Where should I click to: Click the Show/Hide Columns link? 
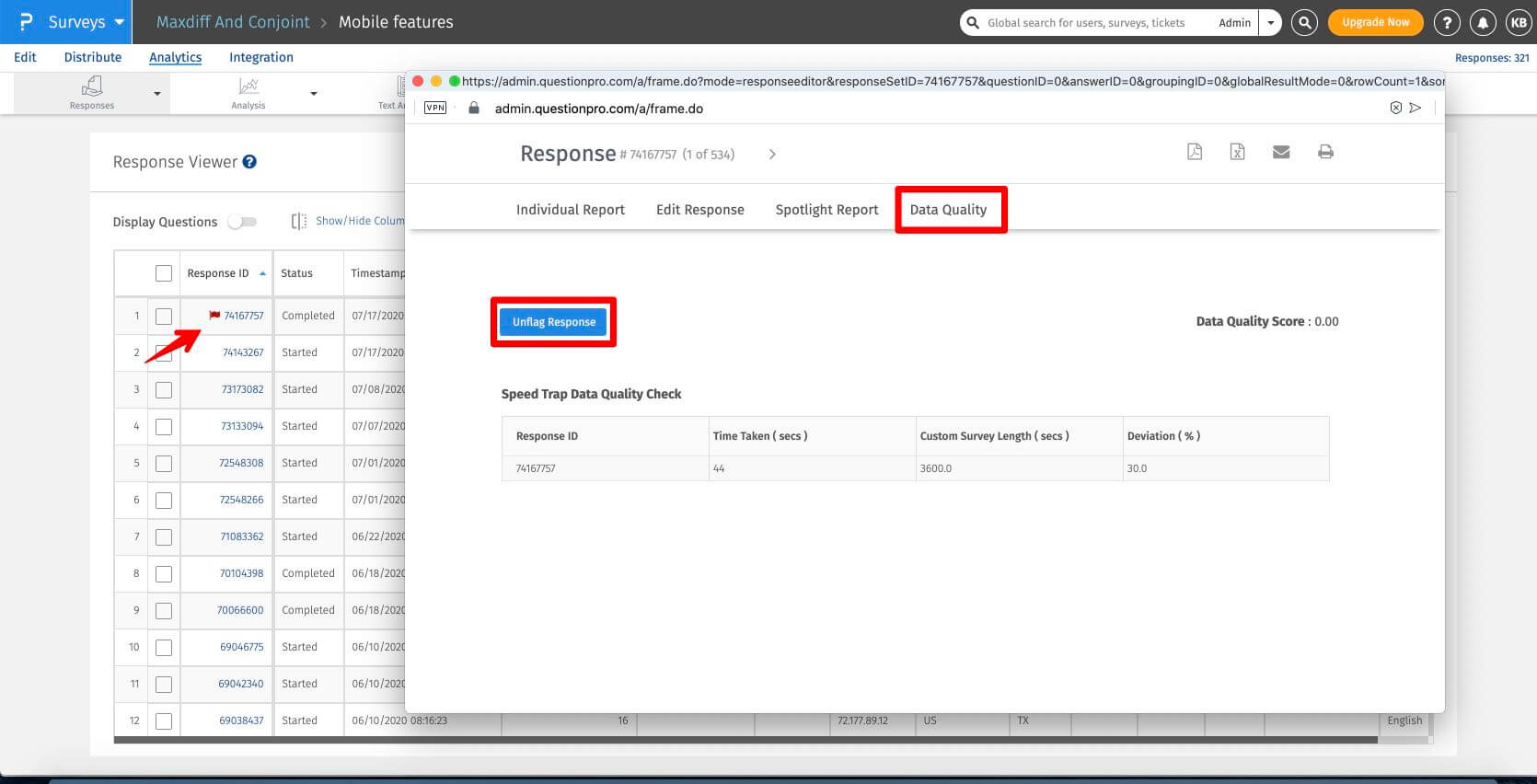coord(360,221)
